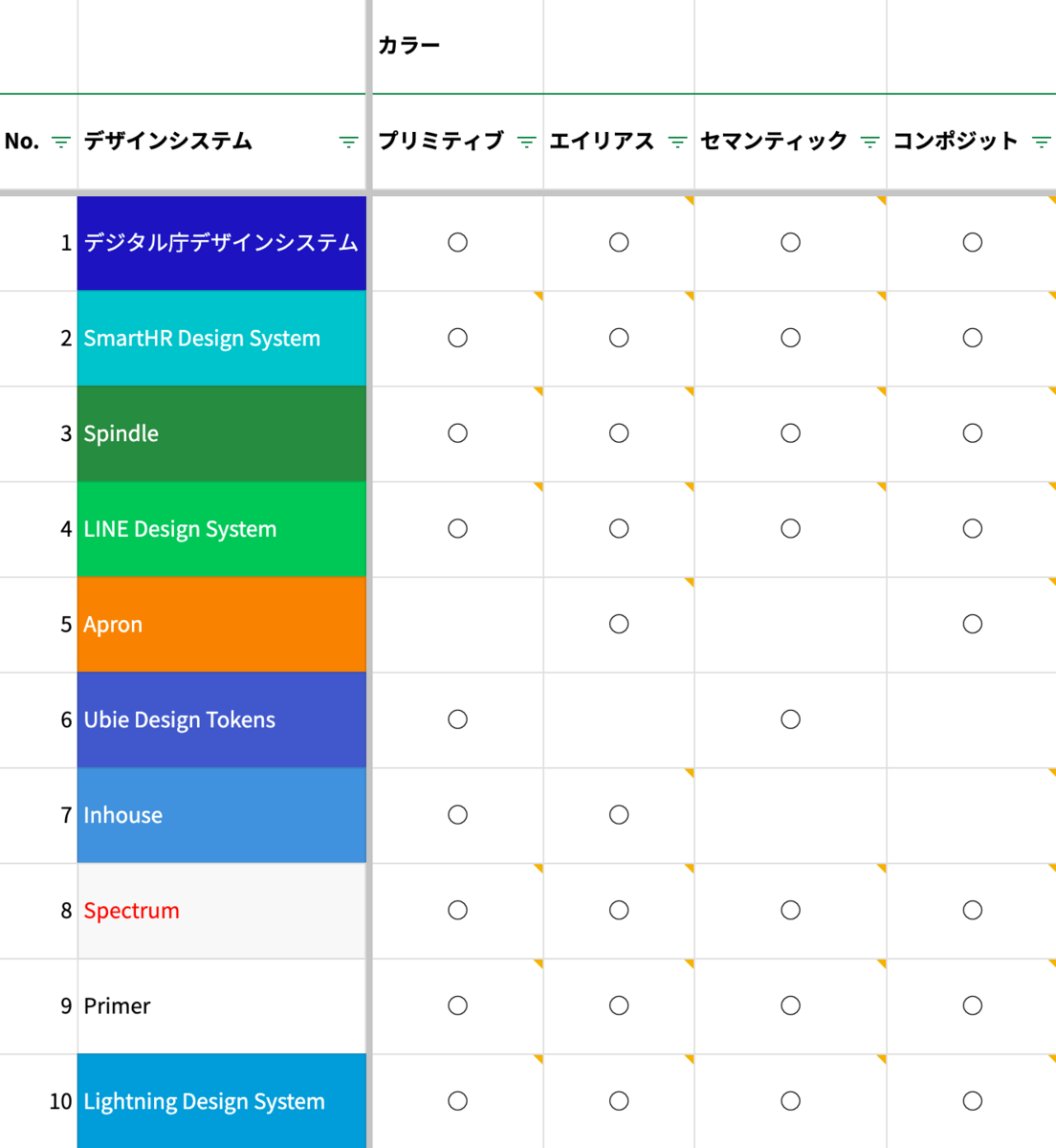Select the Primer cell
The image size is (1056, 1148).
click(x=222, y=1006)
